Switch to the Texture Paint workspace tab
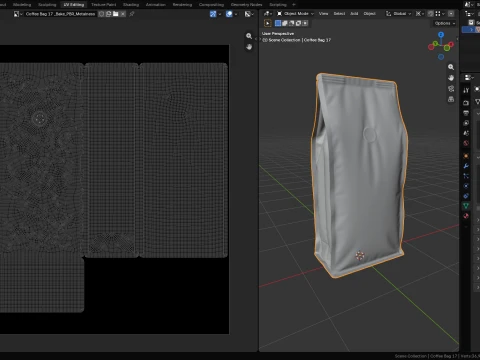This screenshot has height=360, width=480. coord(103,5)
